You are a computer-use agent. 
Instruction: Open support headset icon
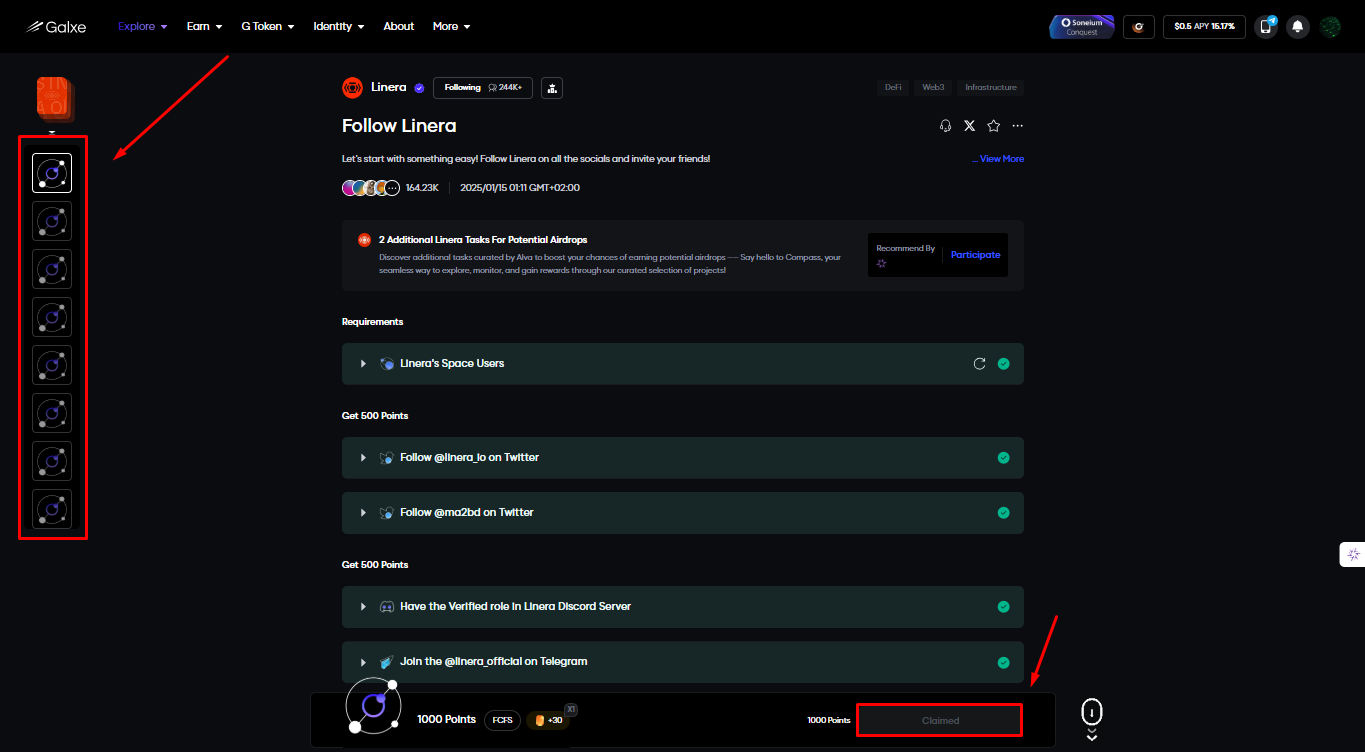946,126
